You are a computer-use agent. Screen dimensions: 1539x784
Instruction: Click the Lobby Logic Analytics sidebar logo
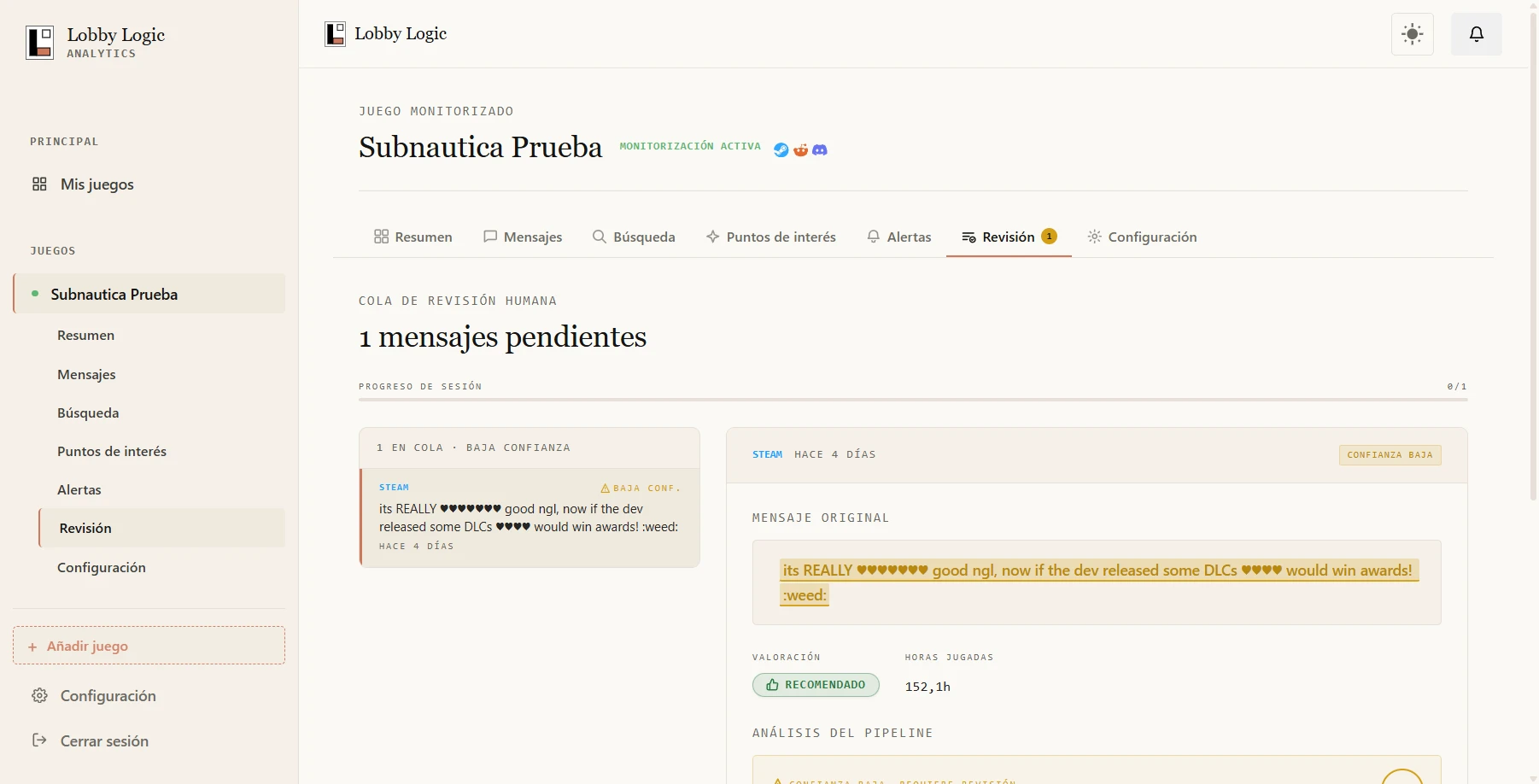click(96, 42)
